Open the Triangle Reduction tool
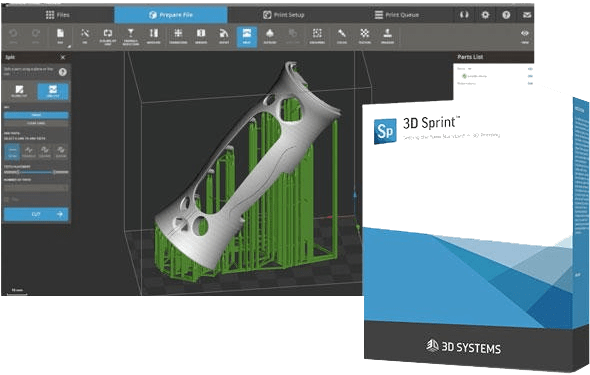Image resolution: width=590 pixels, height=375 pixels. coord(131,36)
